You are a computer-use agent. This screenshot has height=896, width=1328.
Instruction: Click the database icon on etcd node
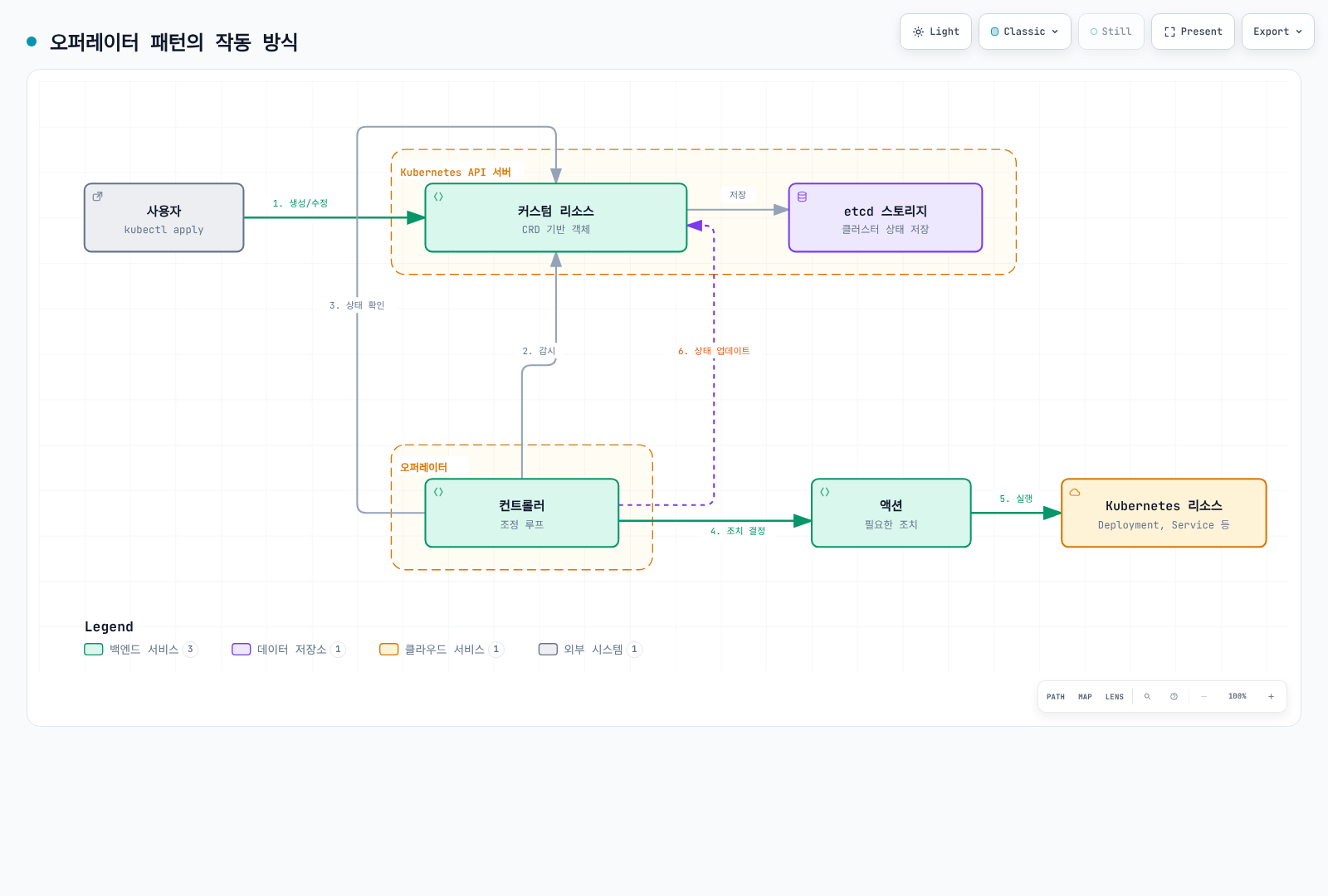pyautogui.click(x=802, y=197)
